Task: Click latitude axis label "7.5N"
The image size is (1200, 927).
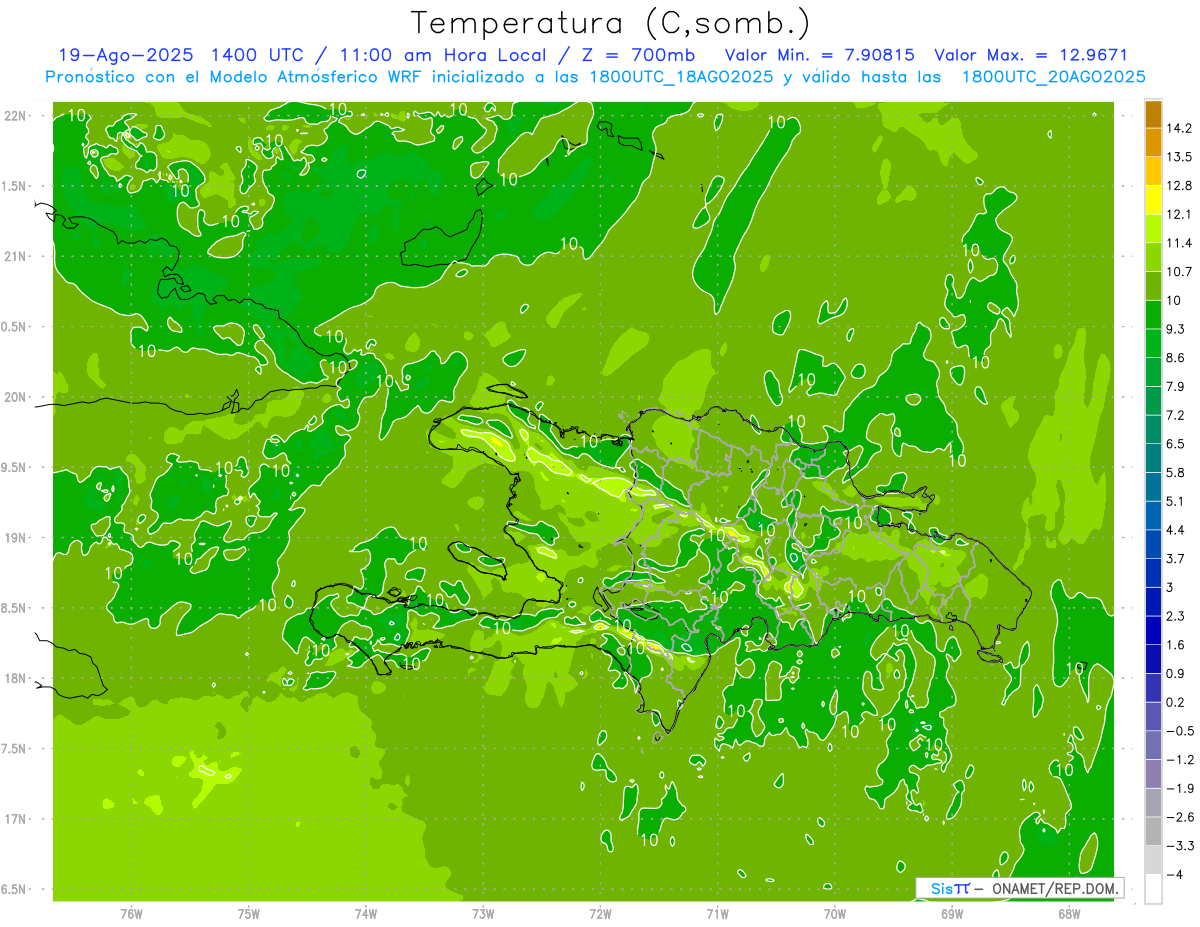Action: pyautogui.click(x=15, y=749)
